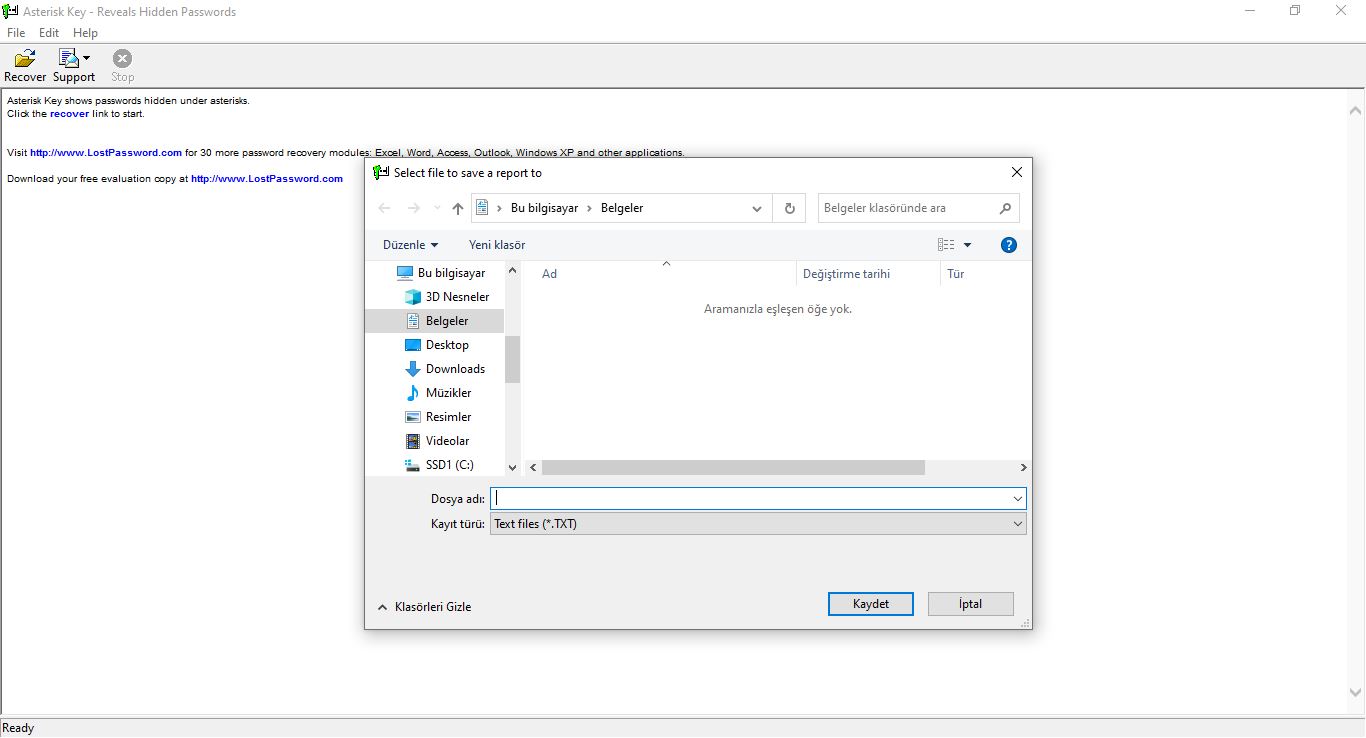Open recent locations dropdown arrow
This screenshot has width=1366, height=738.
tap(437, 208)
